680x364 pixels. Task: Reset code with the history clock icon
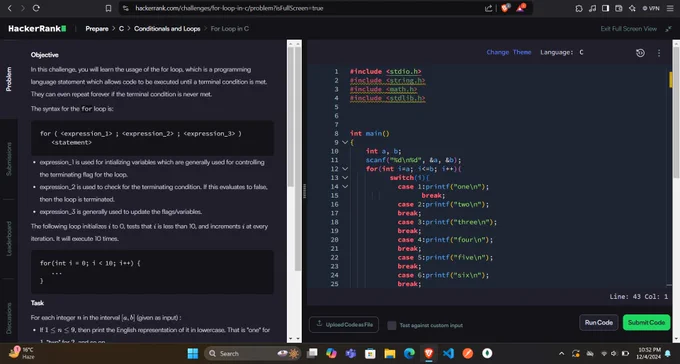pos(640,52)
